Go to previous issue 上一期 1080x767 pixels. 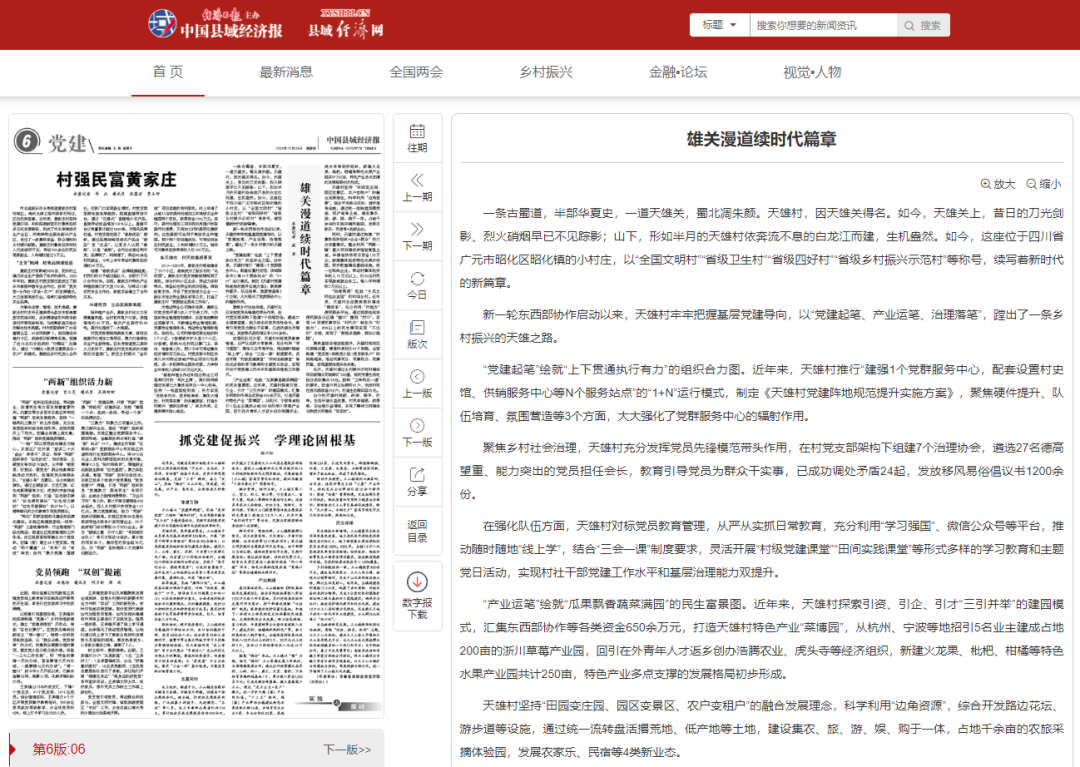[x=417, y=187]
